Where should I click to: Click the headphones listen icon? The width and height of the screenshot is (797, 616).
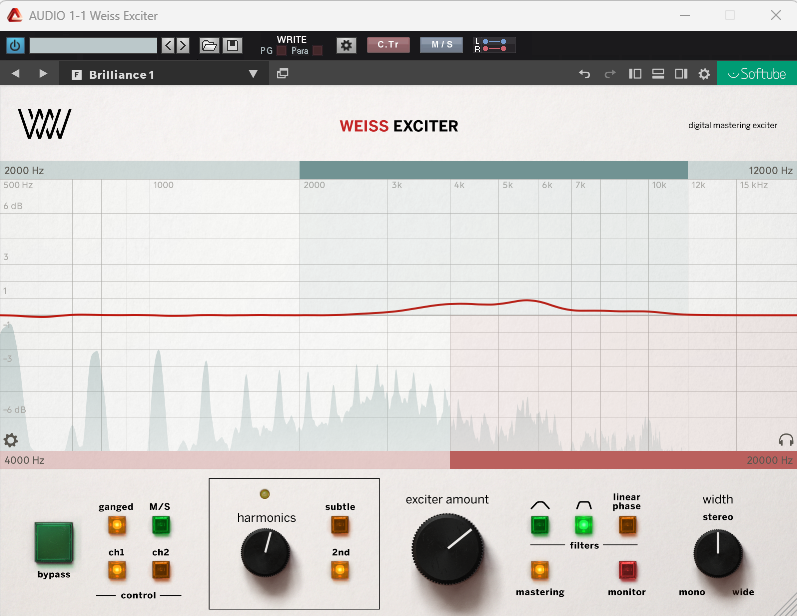[x=786, y=440]
